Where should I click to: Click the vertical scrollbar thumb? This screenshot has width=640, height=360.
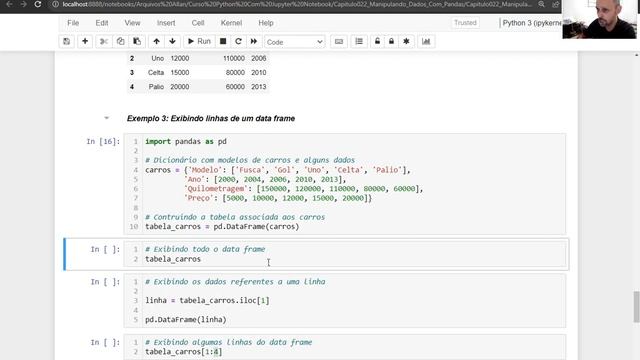point(636,307)
